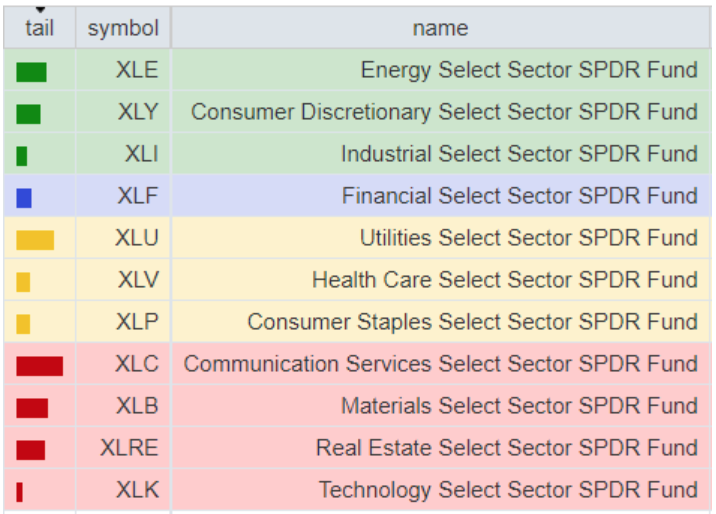The width and height of the screenshot is (716, 514).
Task: Select Technology Select Sector SPDR Fund
Action: click(x=508, y=490)
